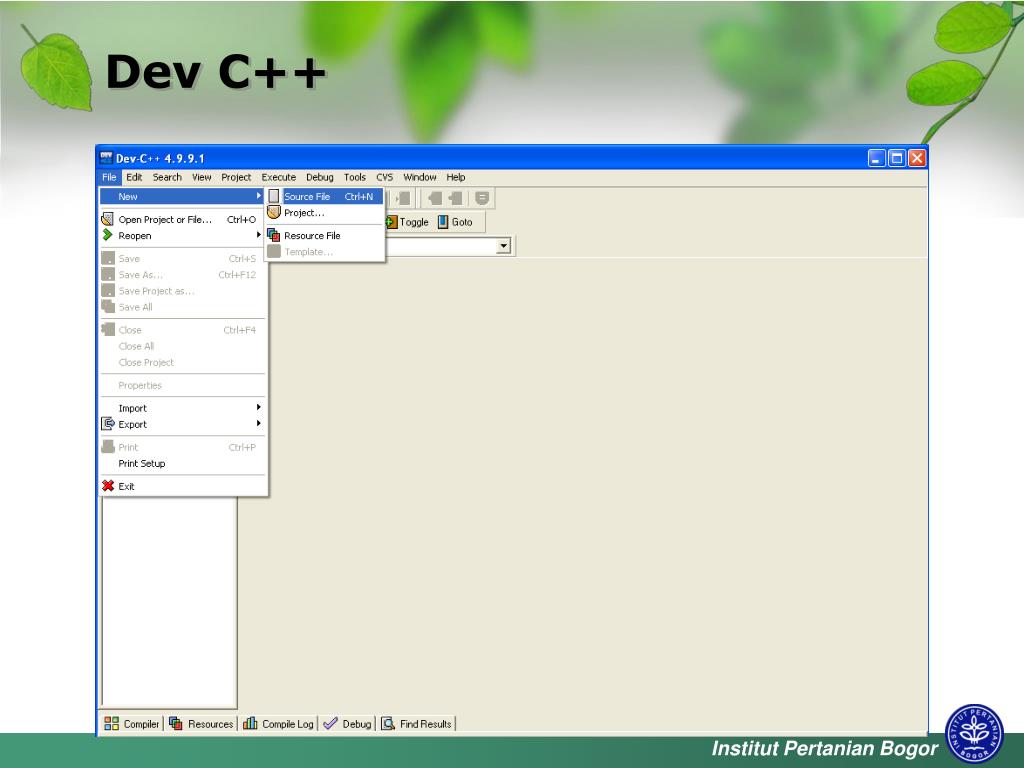This screenshot has height=768, width=1024.
Task: Open the CVS menu
Action: pos(385,177)
